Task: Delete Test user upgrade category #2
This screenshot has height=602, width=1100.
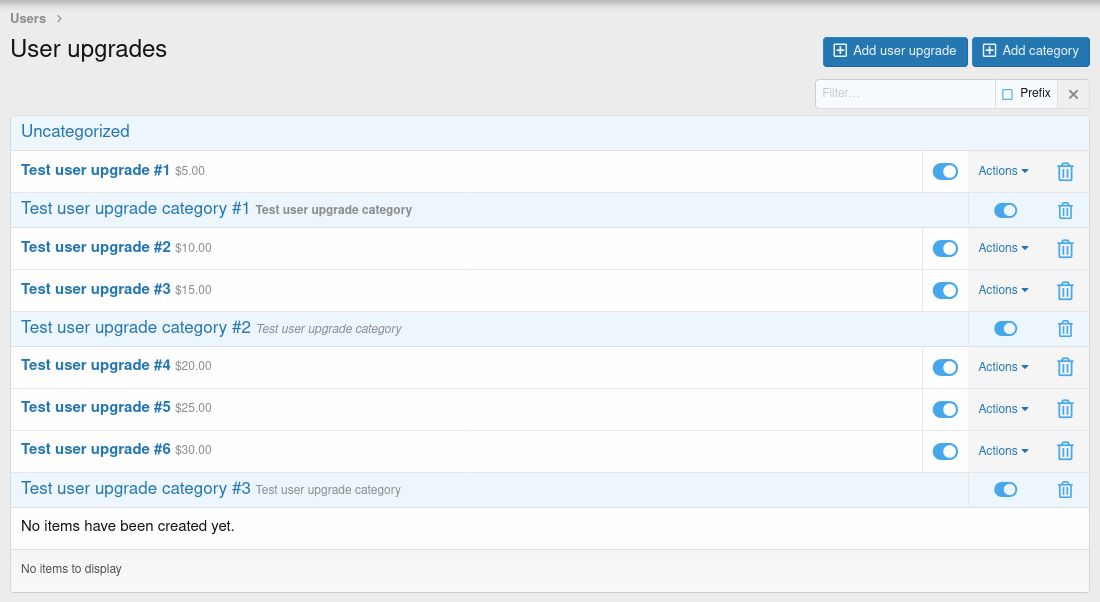Action: pos(1065,329)
